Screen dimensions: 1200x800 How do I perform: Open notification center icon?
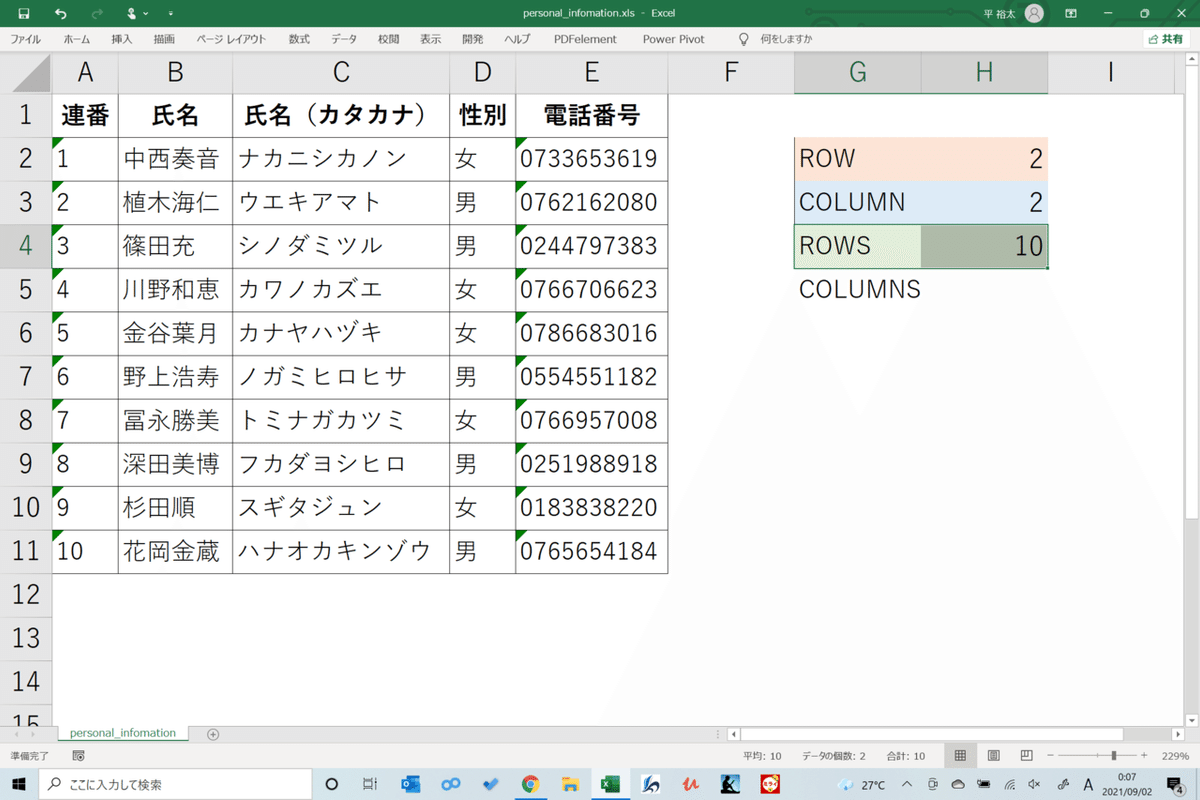(1176, 784)
